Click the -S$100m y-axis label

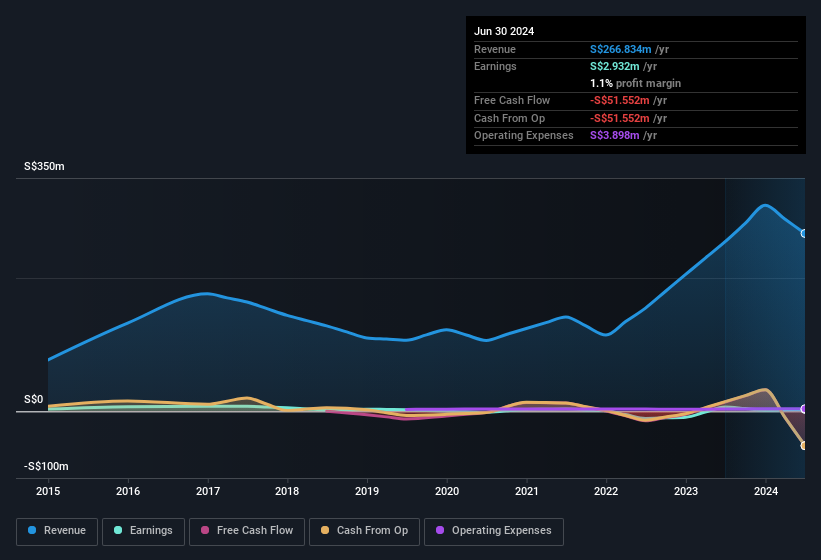point(46,466)
